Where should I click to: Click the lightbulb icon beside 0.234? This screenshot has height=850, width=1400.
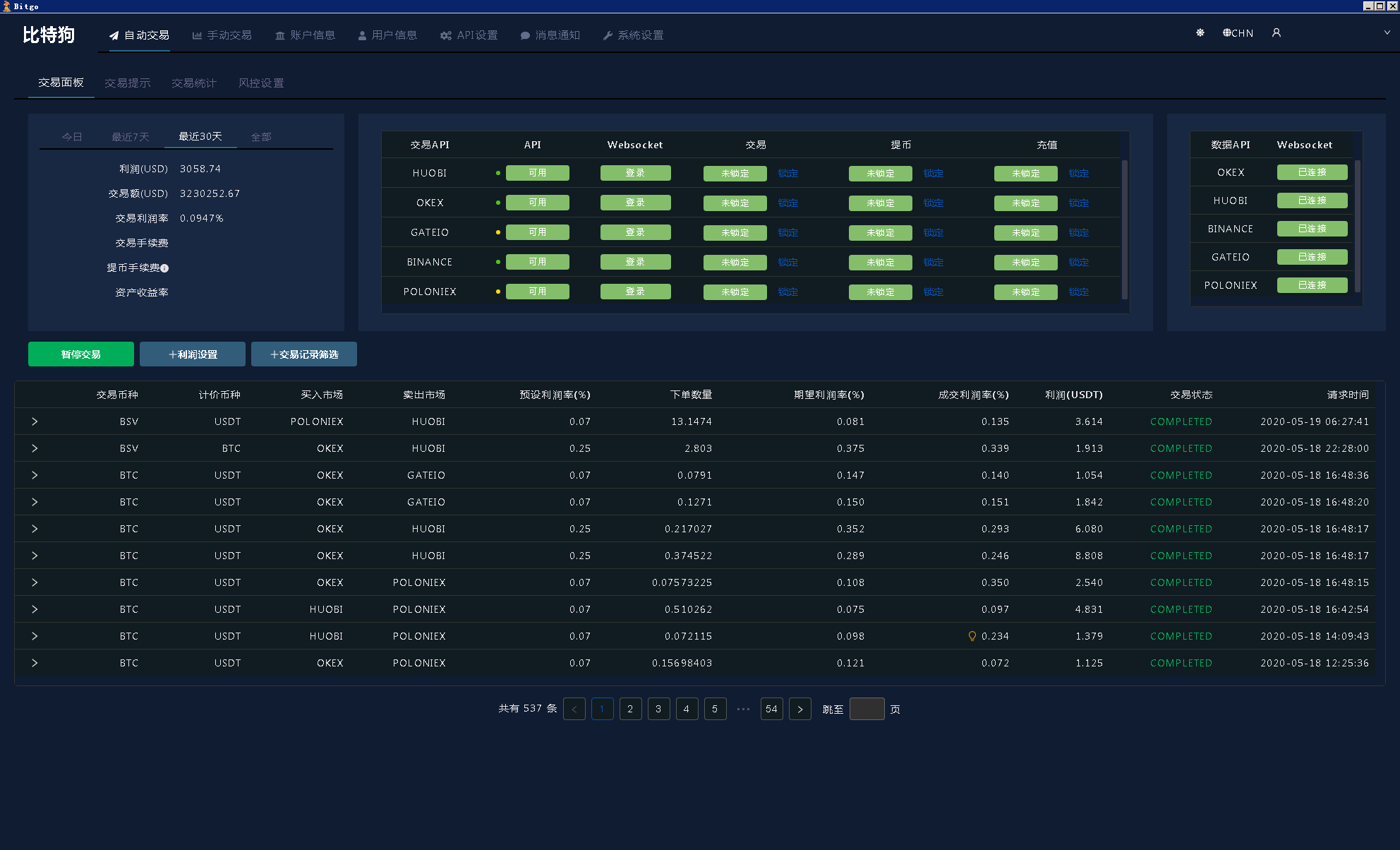tap(972, 636)
